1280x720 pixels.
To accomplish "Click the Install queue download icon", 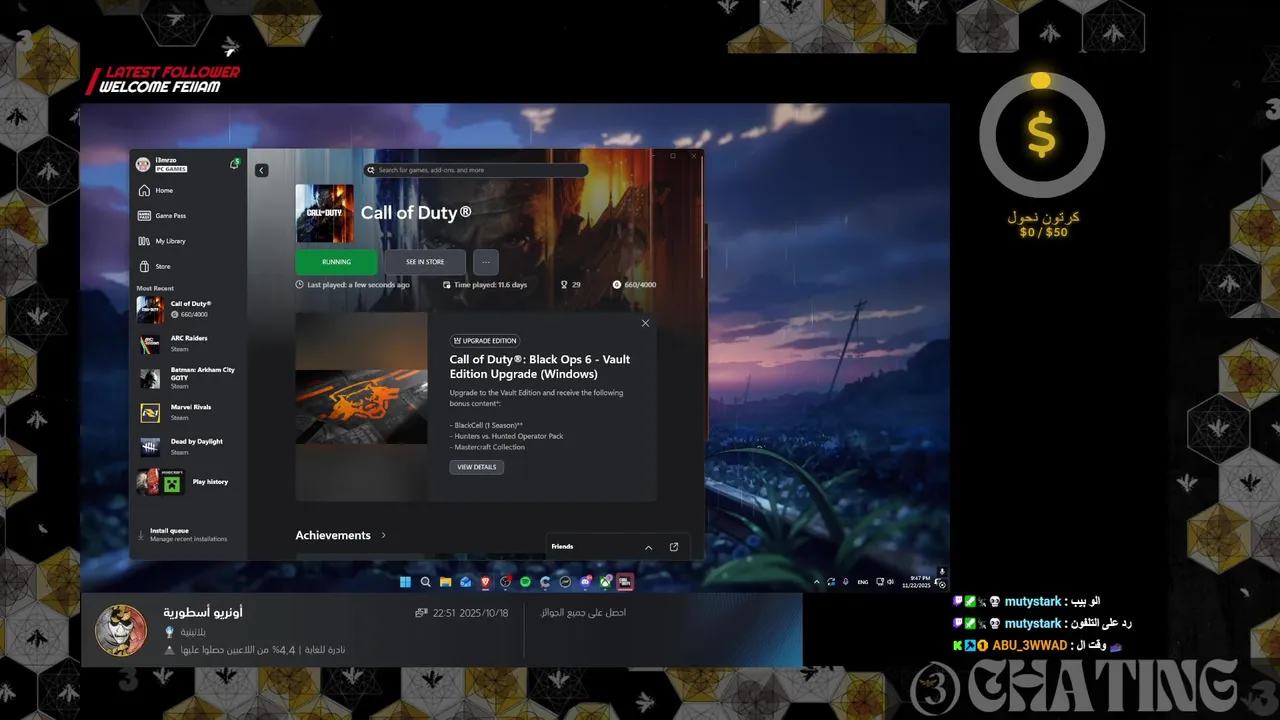I will 140,534.
